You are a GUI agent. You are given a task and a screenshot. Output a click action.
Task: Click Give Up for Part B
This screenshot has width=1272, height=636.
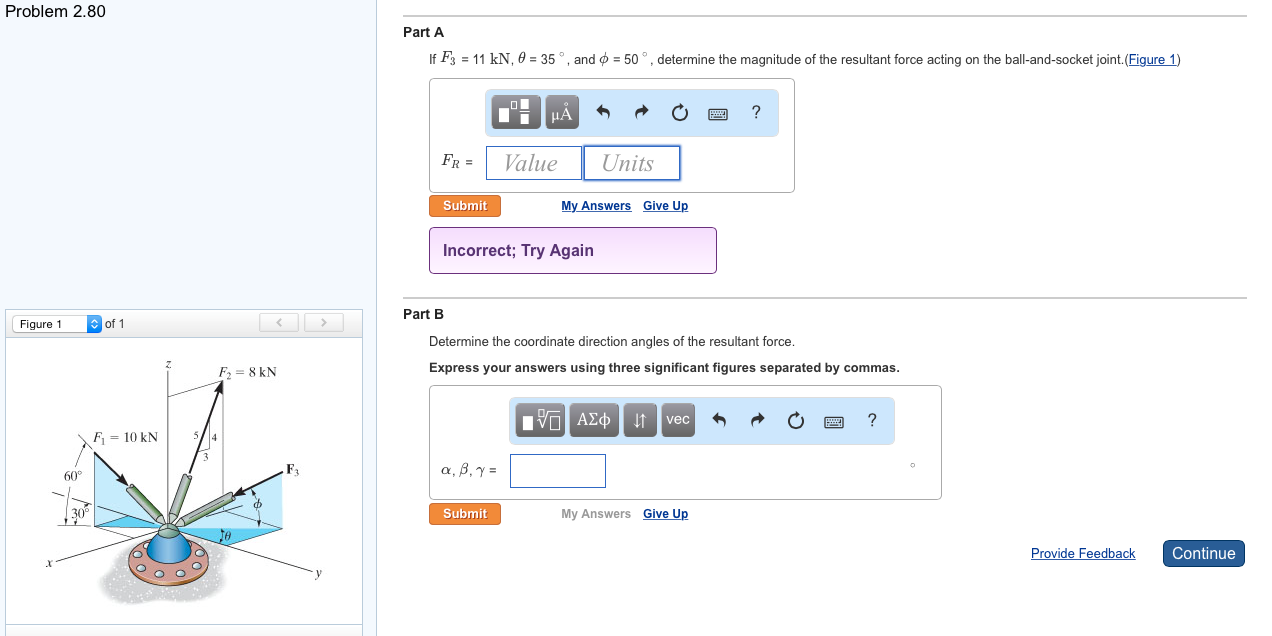pyautogui.click(x=664, y=513)
